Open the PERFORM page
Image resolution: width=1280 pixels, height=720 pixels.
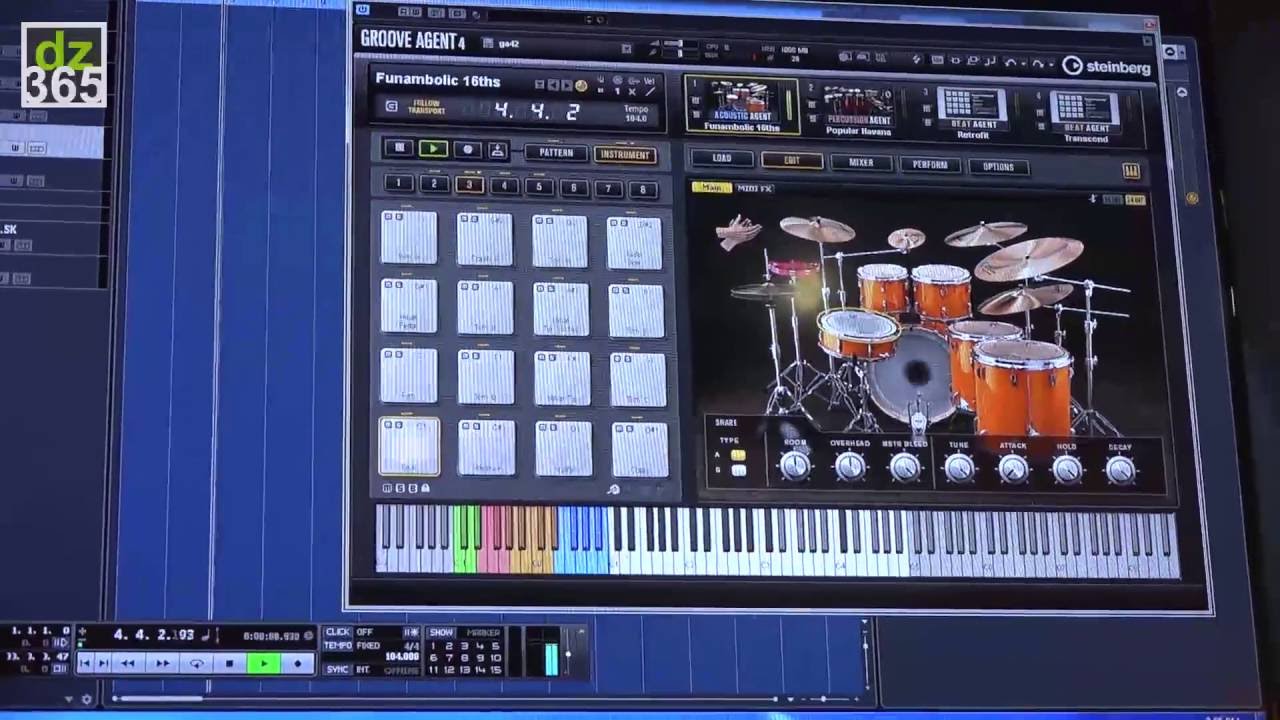[x=930, y=165]
